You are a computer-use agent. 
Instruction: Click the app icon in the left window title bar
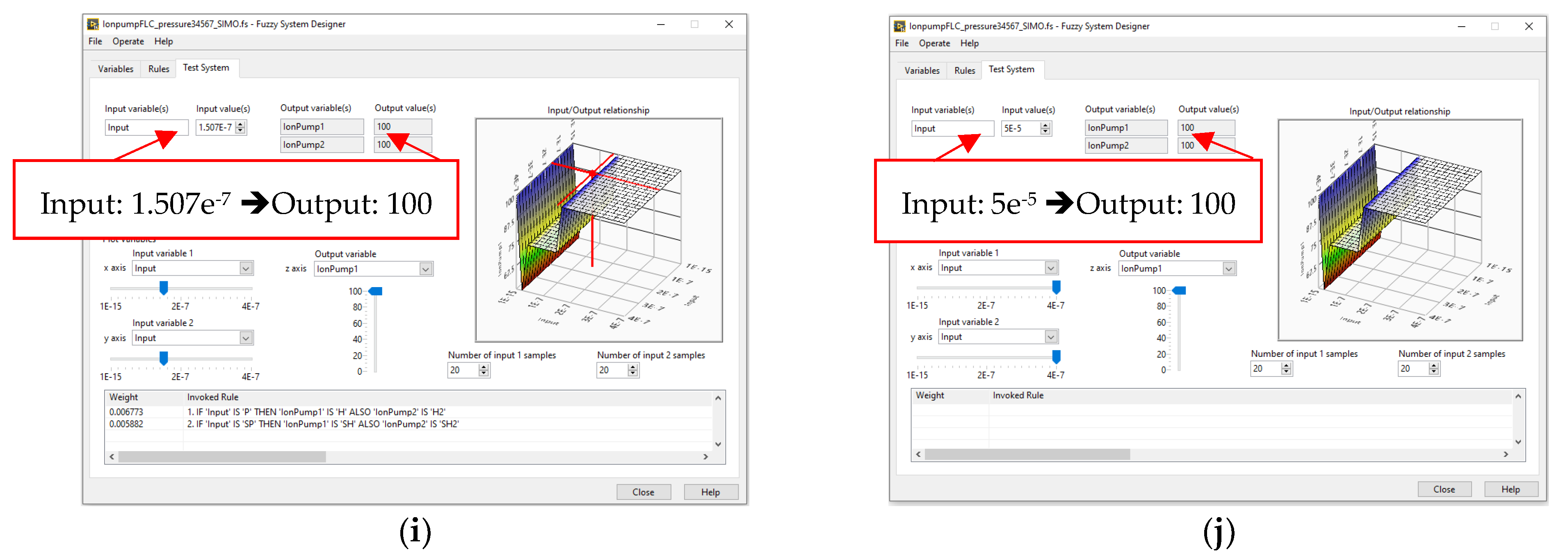coord(93,24)
